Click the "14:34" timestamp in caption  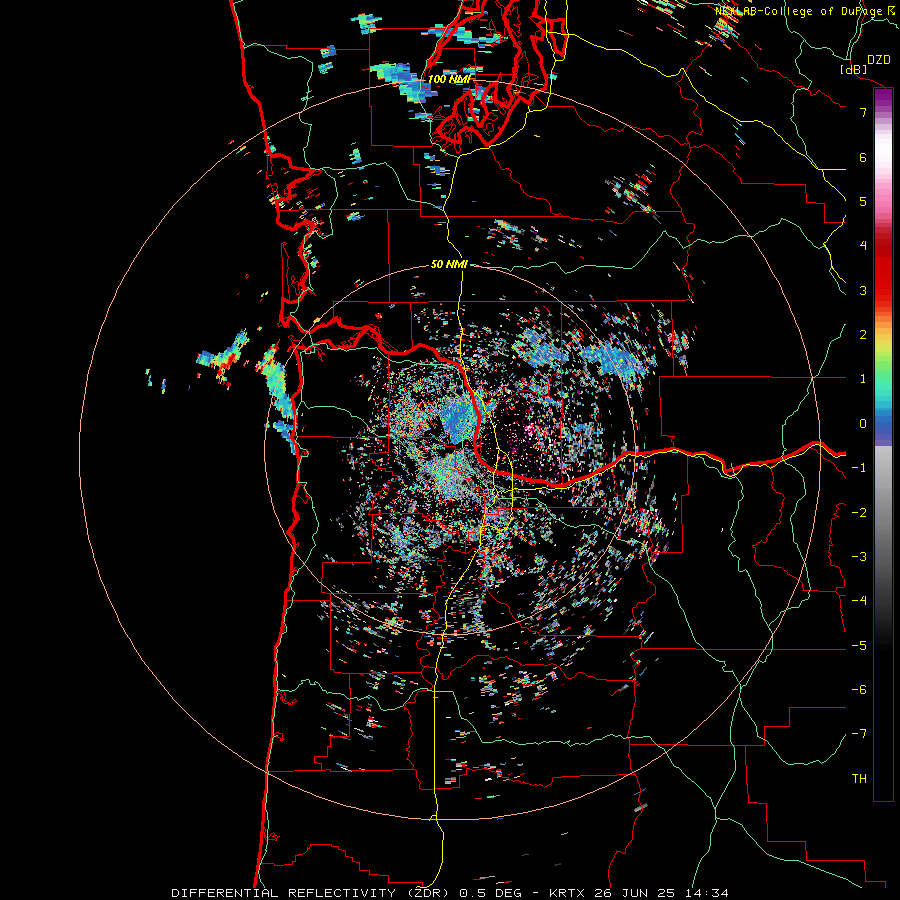click(707, 893)
